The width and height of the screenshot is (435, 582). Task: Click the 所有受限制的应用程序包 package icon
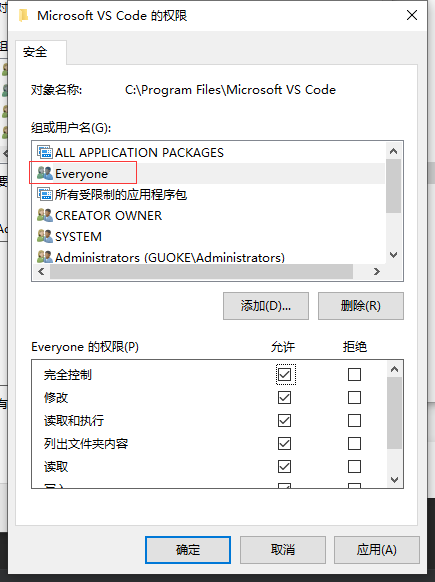(45, 194)
